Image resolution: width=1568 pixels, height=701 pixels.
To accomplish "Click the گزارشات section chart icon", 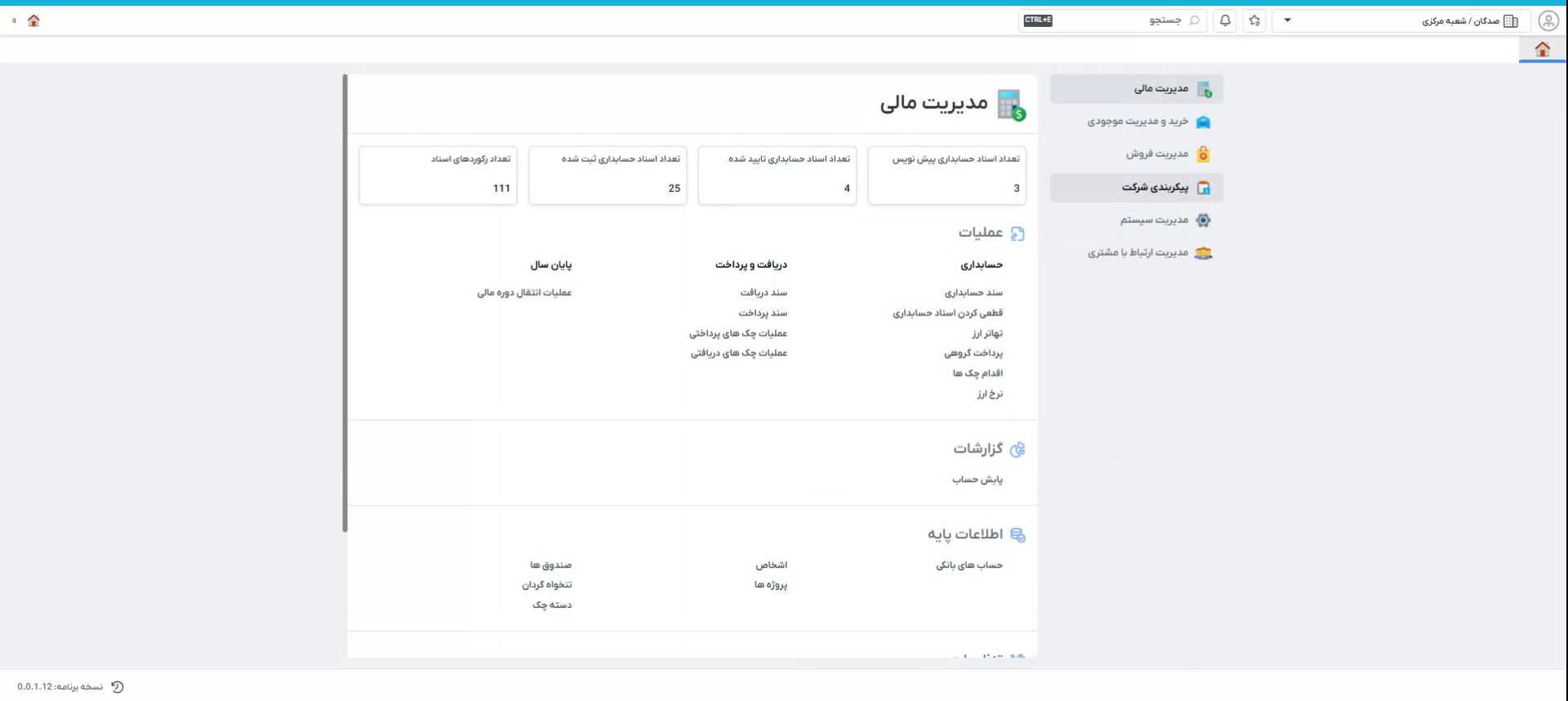I will click(x=1018, y=449).
